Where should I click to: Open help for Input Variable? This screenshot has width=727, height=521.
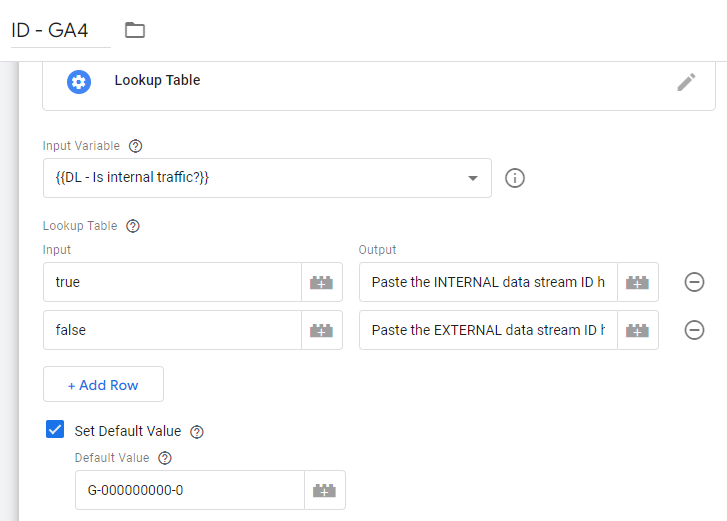pos(136,146)
